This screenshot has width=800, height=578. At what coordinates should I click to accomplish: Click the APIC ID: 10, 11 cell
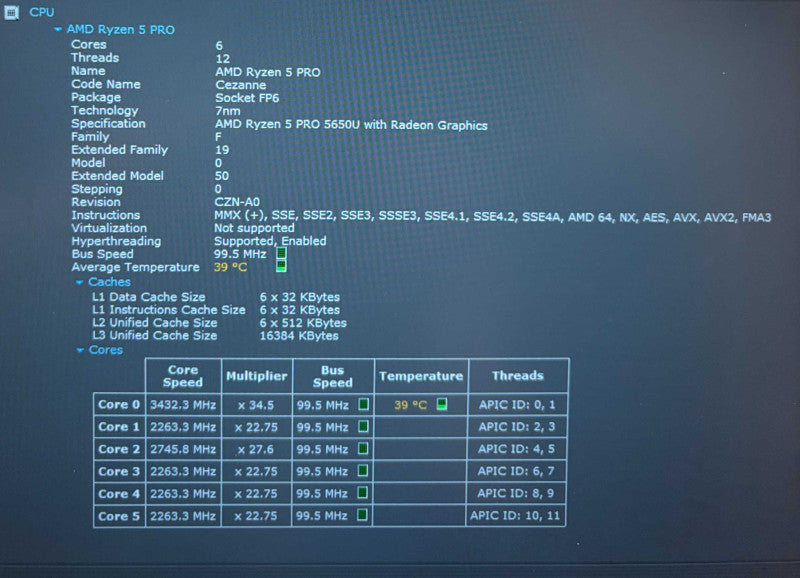coord(515,516)
